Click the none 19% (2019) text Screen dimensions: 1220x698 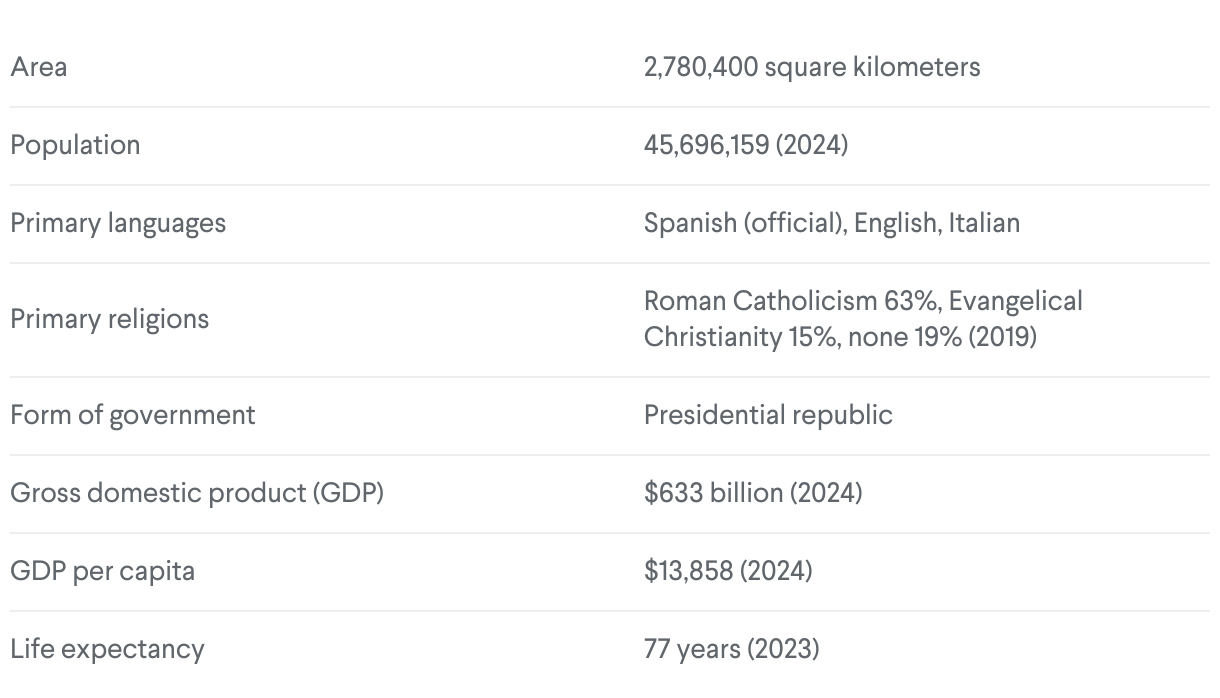coord(942,337)
